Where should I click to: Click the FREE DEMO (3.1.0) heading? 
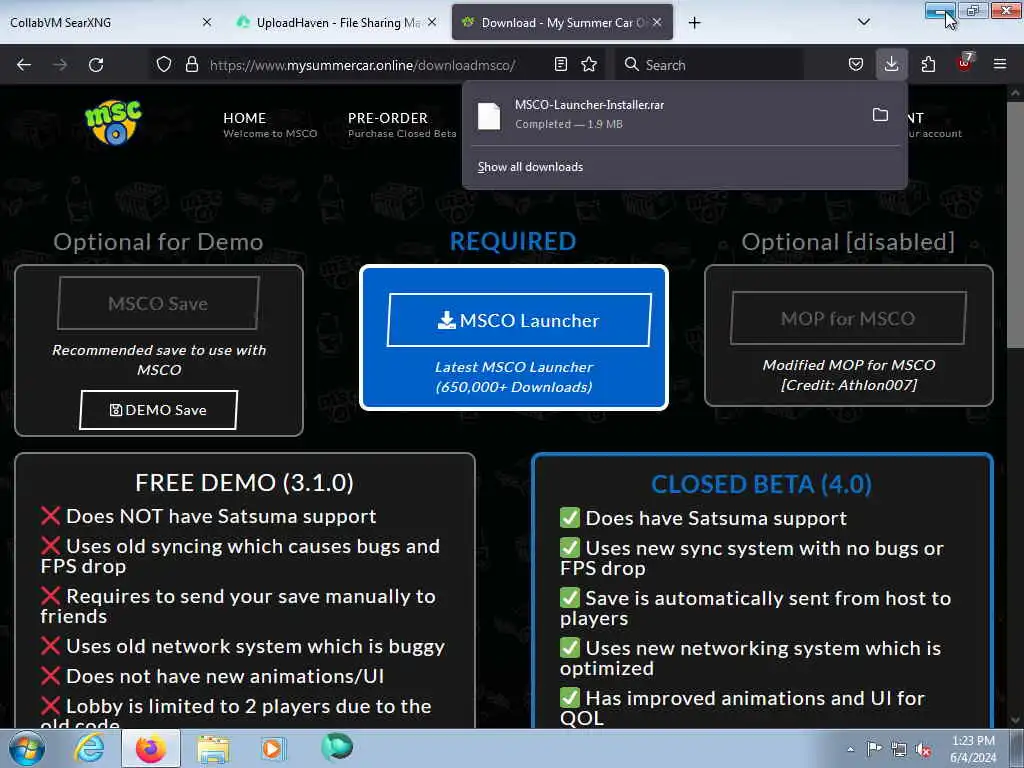(x=244, y=483)
